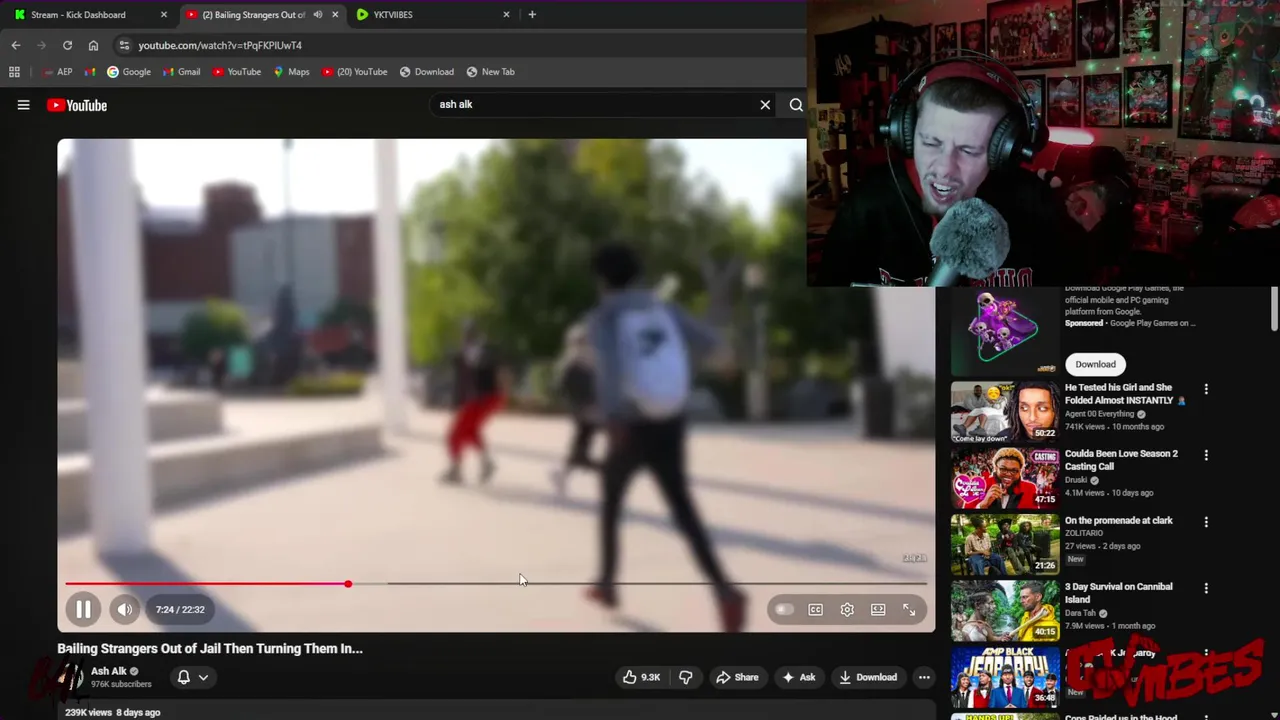Open the browser home page icon
The width and height of the screenshot is (1280, 720).
click(93, 45)
